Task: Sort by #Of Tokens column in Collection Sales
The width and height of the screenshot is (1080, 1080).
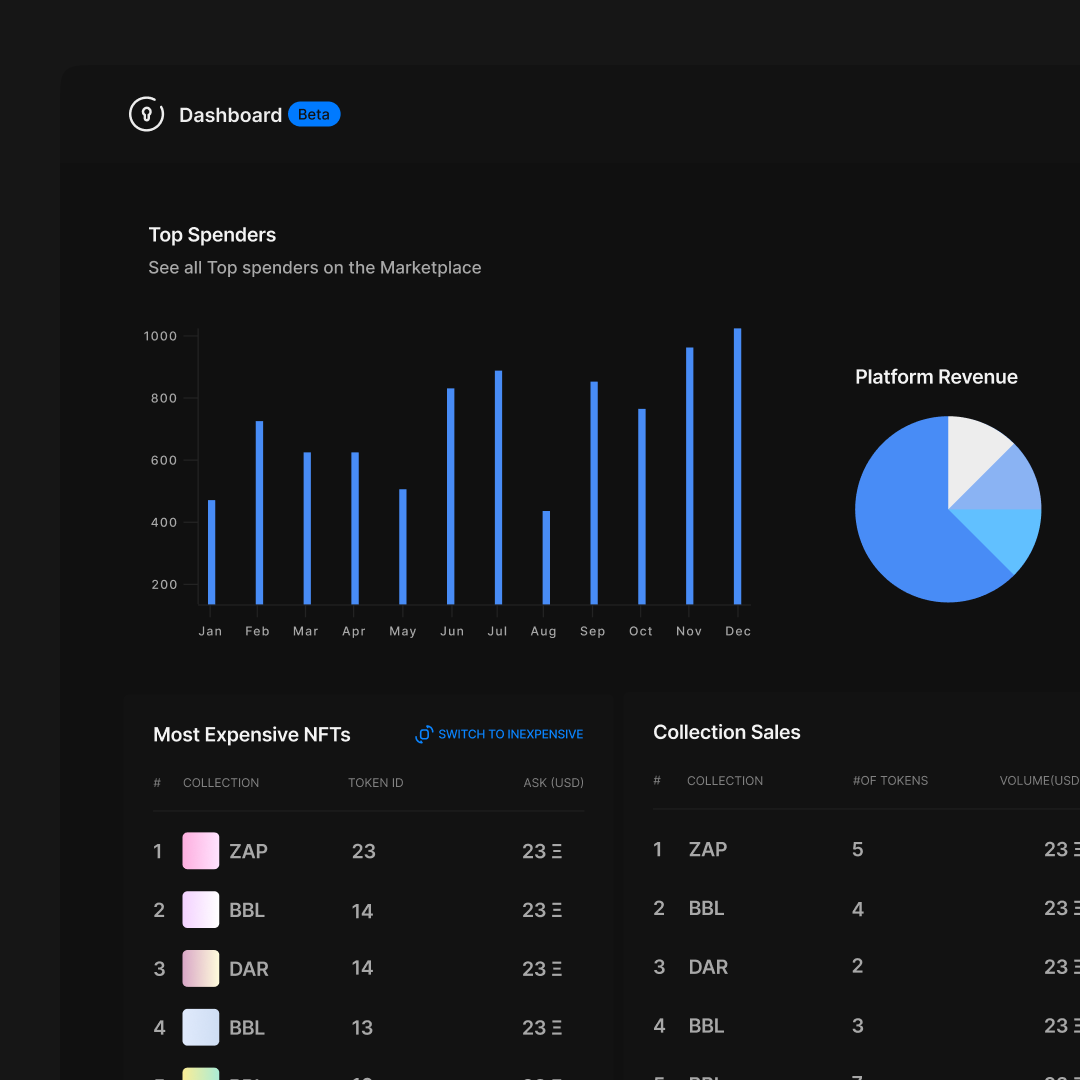Action: click(x=890, y=781)
